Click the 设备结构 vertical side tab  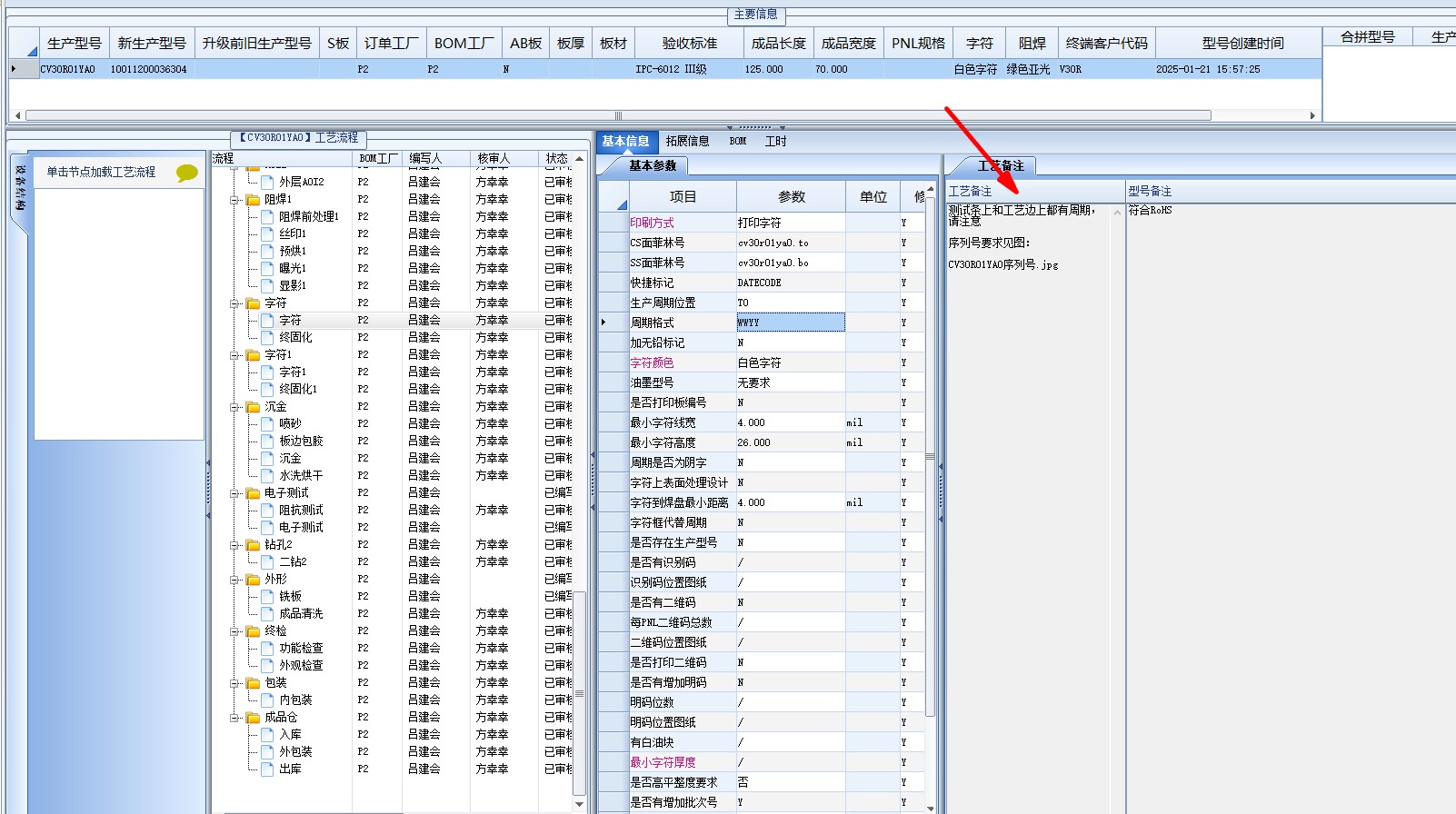point(19,191)
